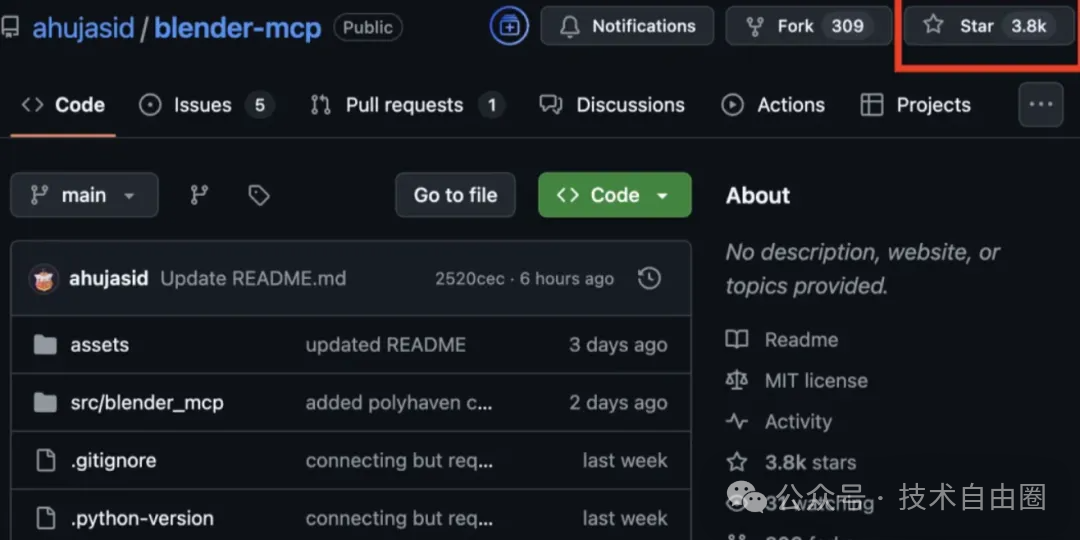The image size is (1080, 540).
Task: Open the MIT license link
Action: pyautogui.click(x=816, y=381)
